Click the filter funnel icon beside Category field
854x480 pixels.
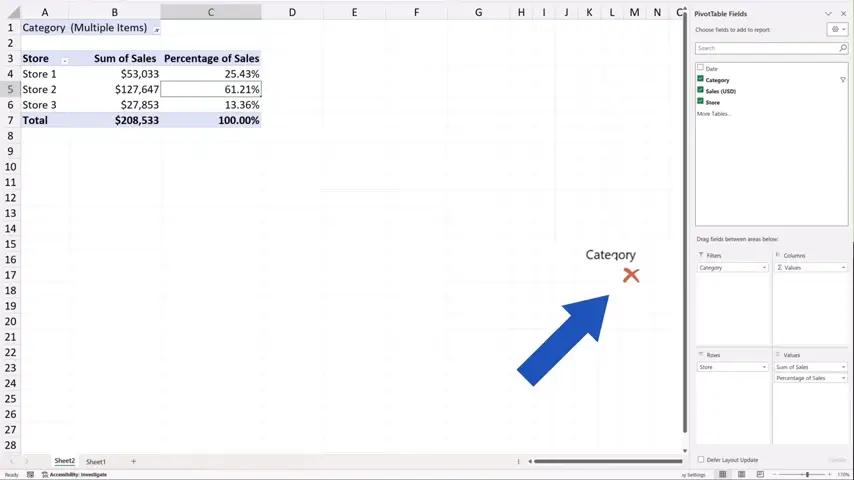(x=843, y=80)
